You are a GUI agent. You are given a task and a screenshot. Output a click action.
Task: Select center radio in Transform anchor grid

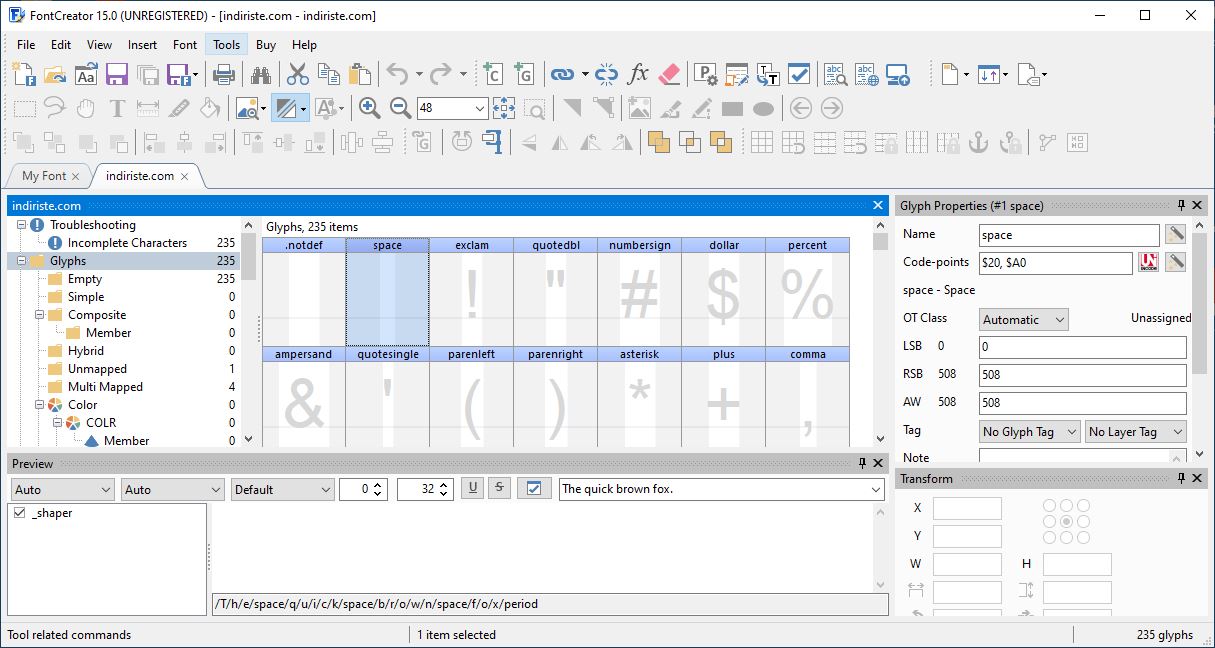1067,522
